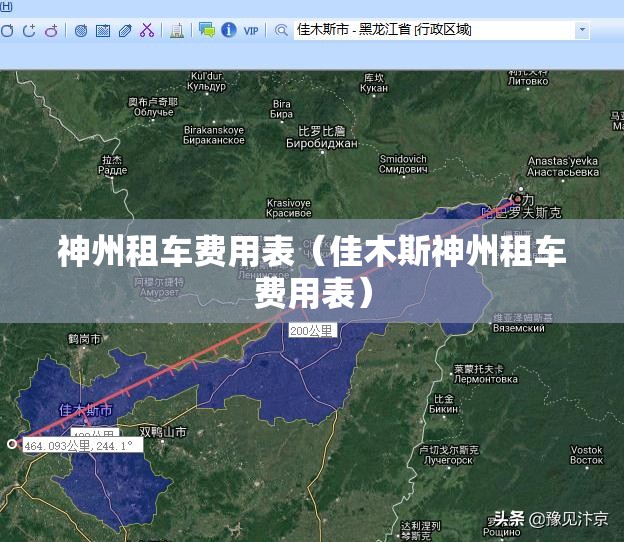Screen dimensions: 624x542
Task: Click the magnifier search icon
Action: pos(281,31)
